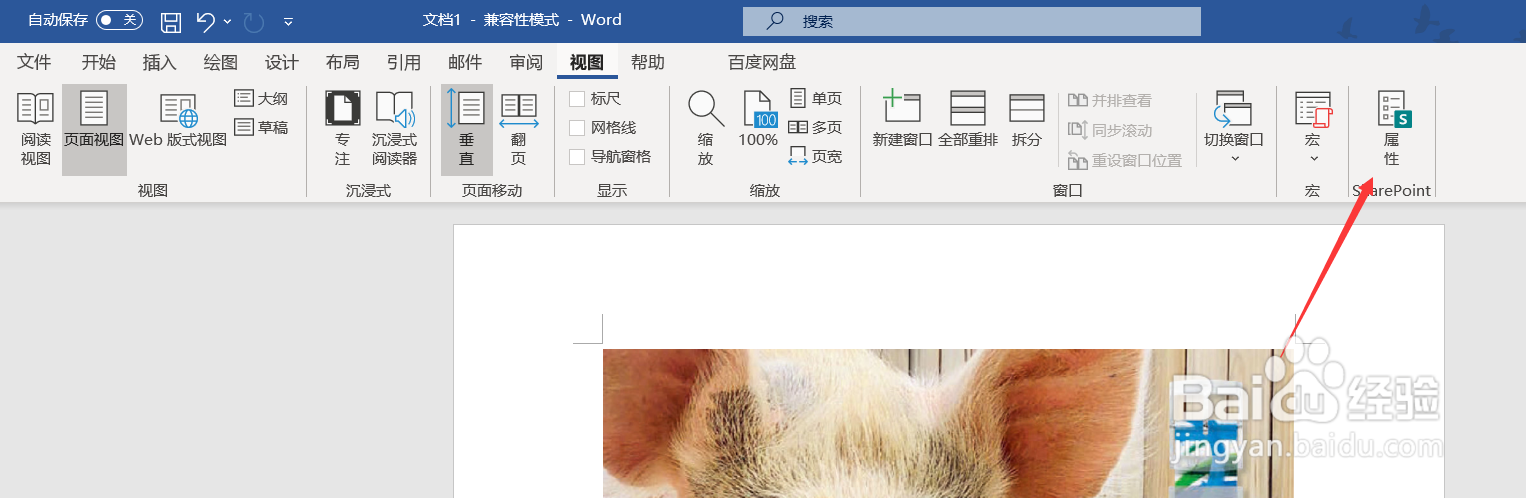Click the 宏 (Macros) icon
The height and width of the screenshot is (498, 1526).
coord(1313,109)
